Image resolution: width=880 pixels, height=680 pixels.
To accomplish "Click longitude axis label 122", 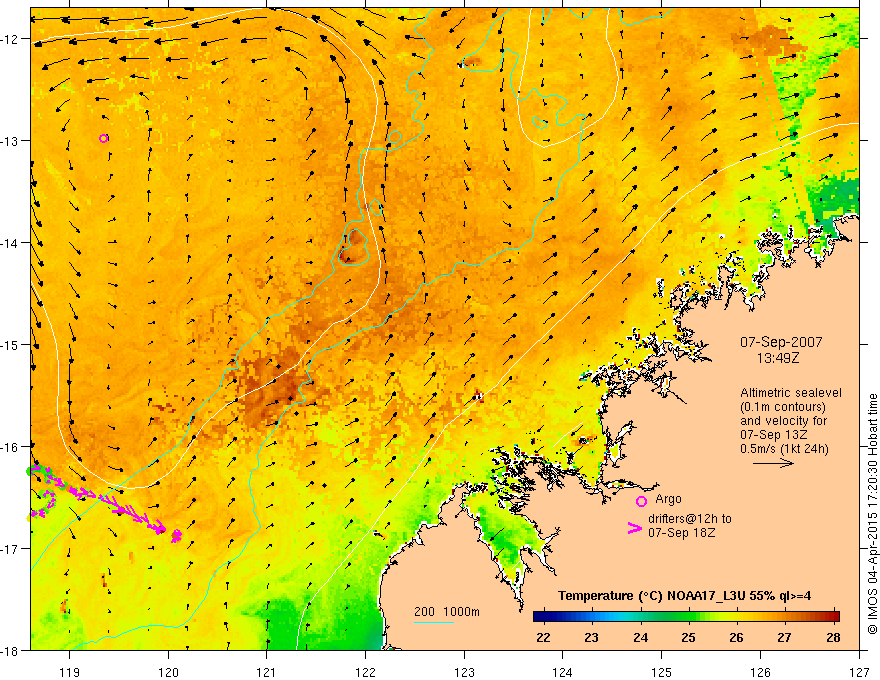I will click(365, 672).
